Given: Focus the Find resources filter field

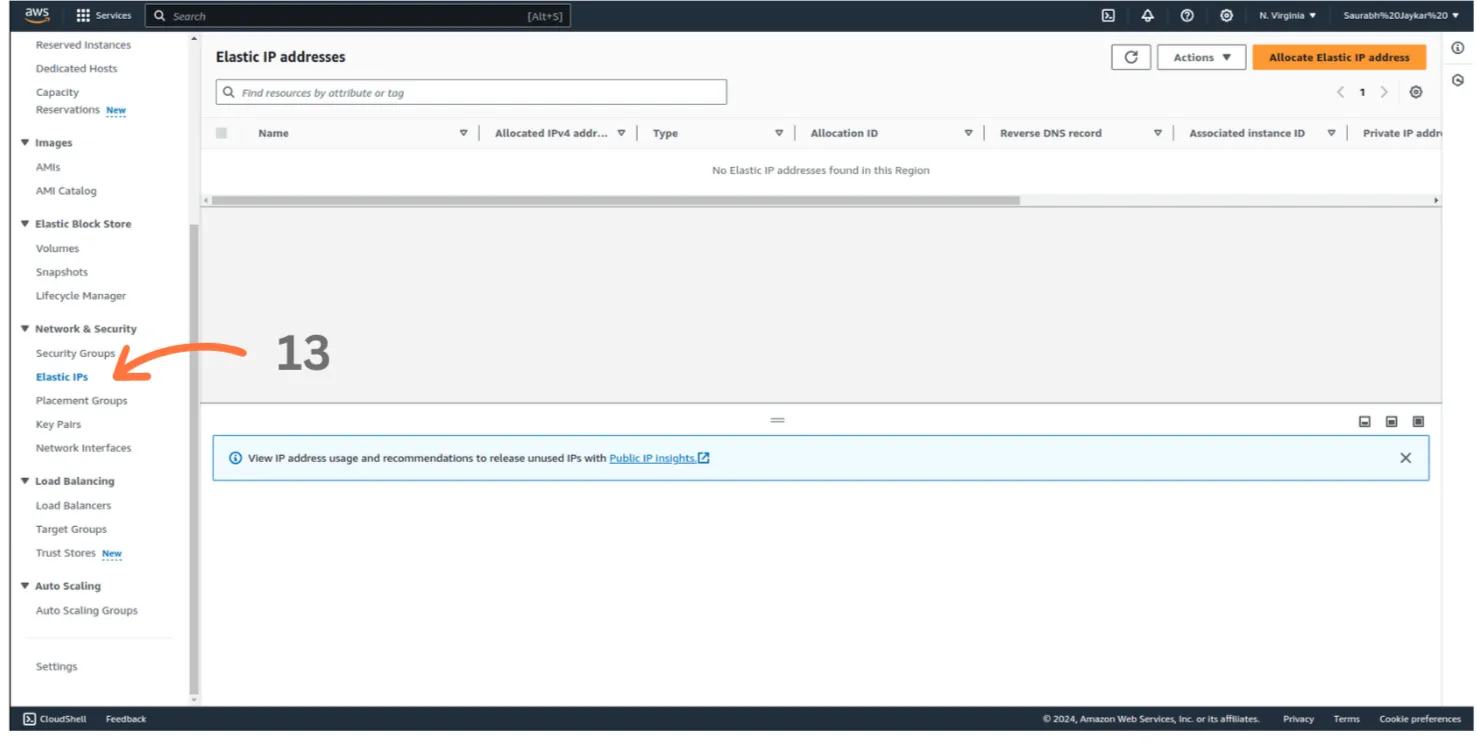Looking at the screenshot, I should pos(471,92).
